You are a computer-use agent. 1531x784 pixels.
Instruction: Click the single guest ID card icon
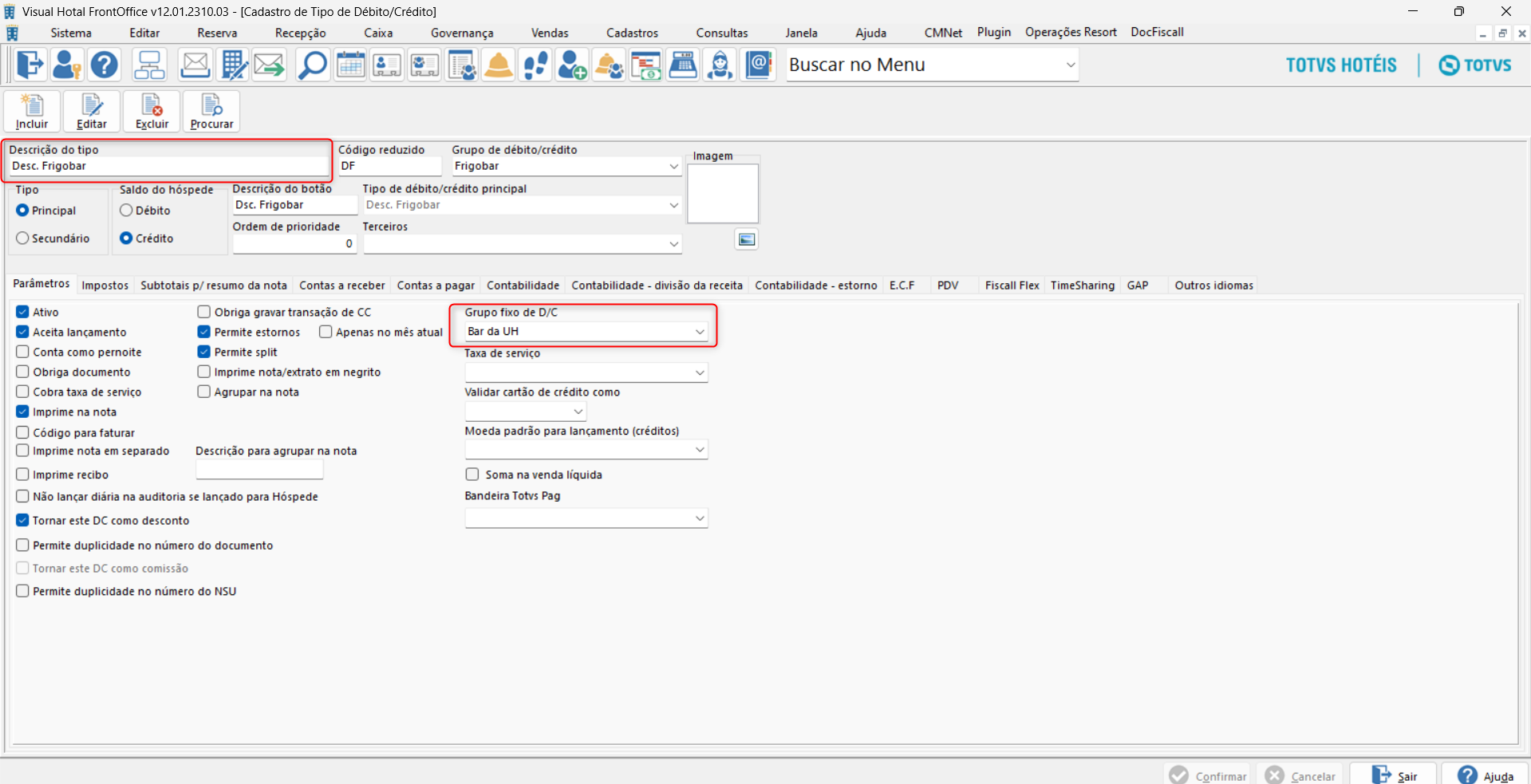click(x=387, y=65)
